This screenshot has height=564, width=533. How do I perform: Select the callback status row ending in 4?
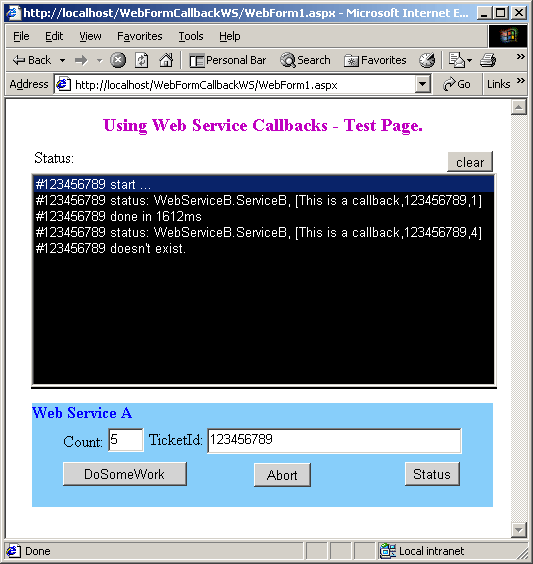pos(264,232)
